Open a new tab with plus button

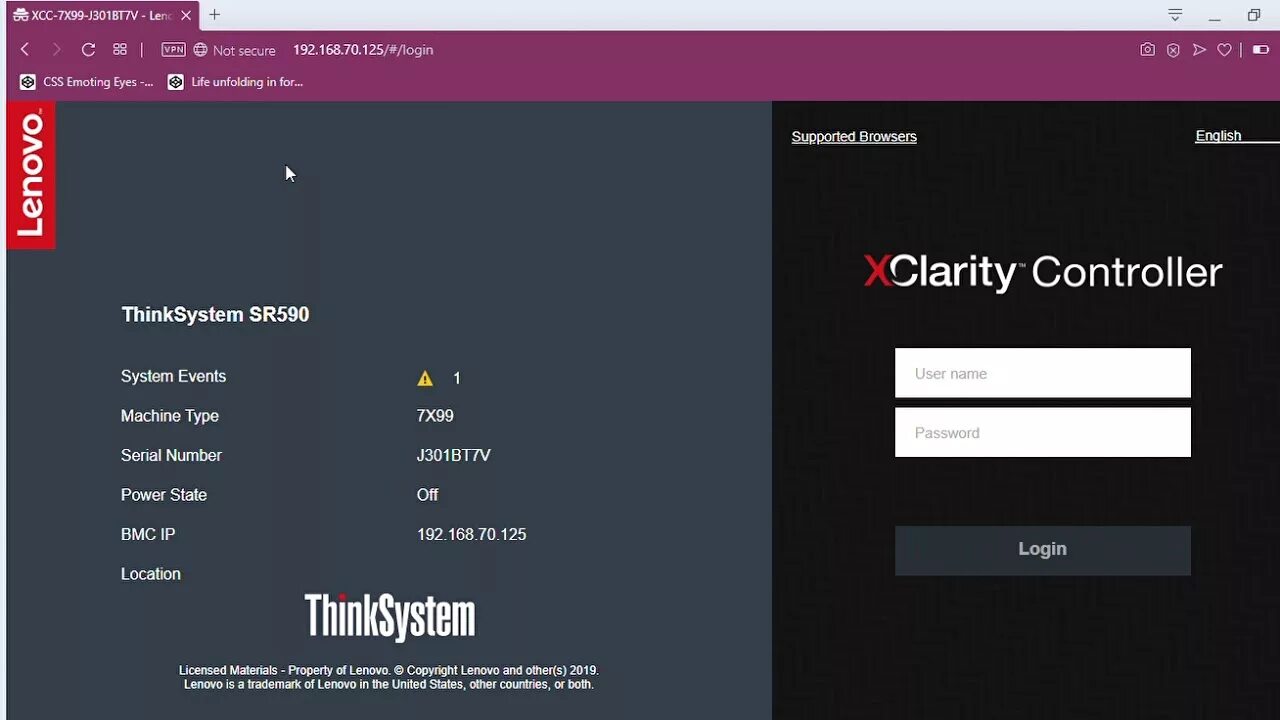tap(214, 15)
